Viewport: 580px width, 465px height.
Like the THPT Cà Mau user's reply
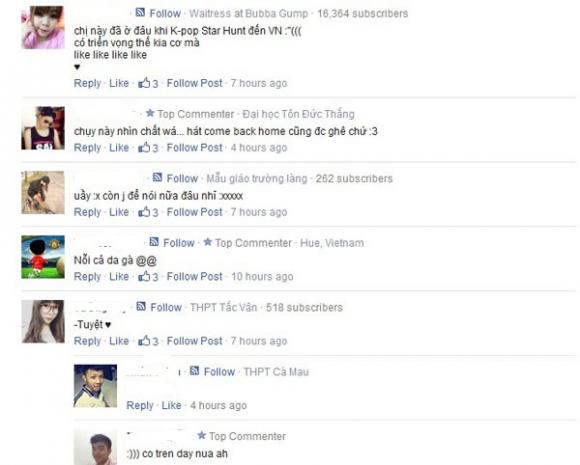171,405
